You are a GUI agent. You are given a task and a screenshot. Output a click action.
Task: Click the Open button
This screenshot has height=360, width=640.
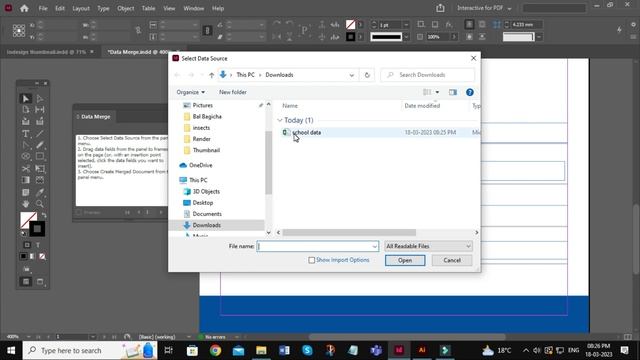405,260
